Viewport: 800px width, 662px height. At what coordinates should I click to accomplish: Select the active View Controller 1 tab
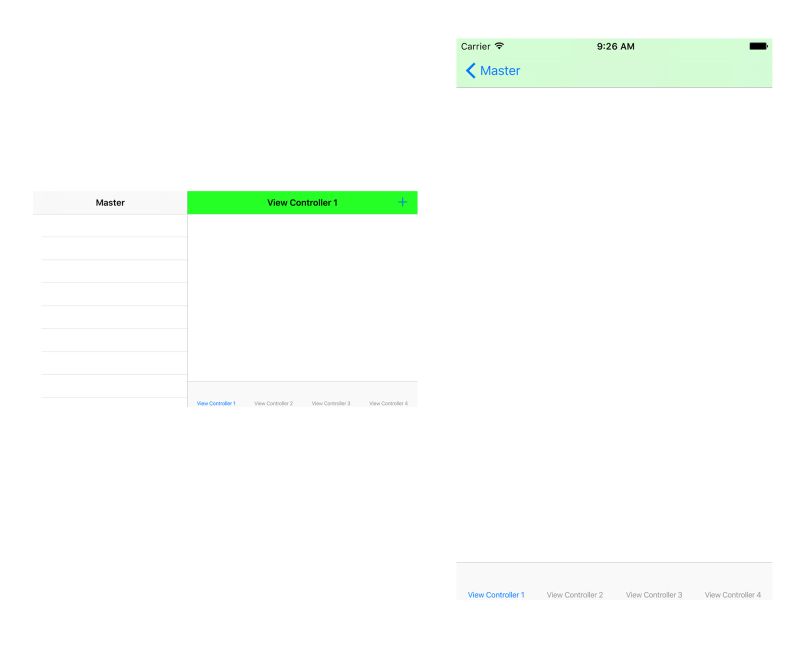click(x=495, y=594)
